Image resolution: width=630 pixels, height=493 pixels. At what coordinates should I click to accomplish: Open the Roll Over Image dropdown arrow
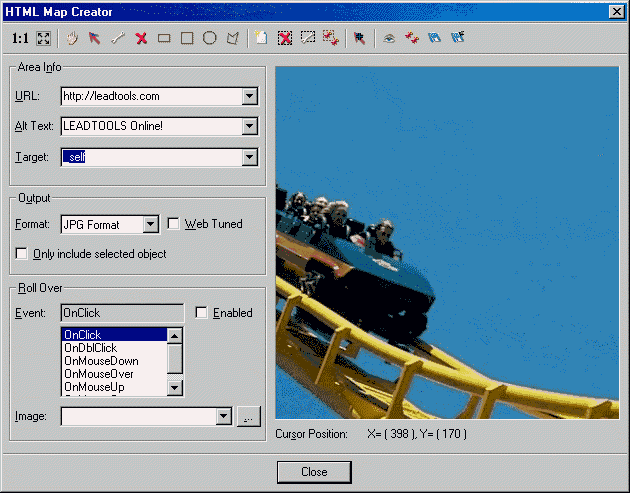click(223, 416)
